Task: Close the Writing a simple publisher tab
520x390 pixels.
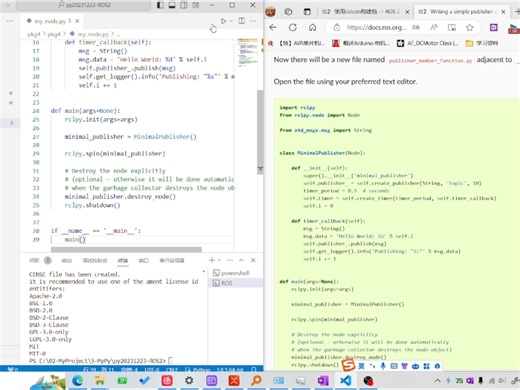Action: 503,12
